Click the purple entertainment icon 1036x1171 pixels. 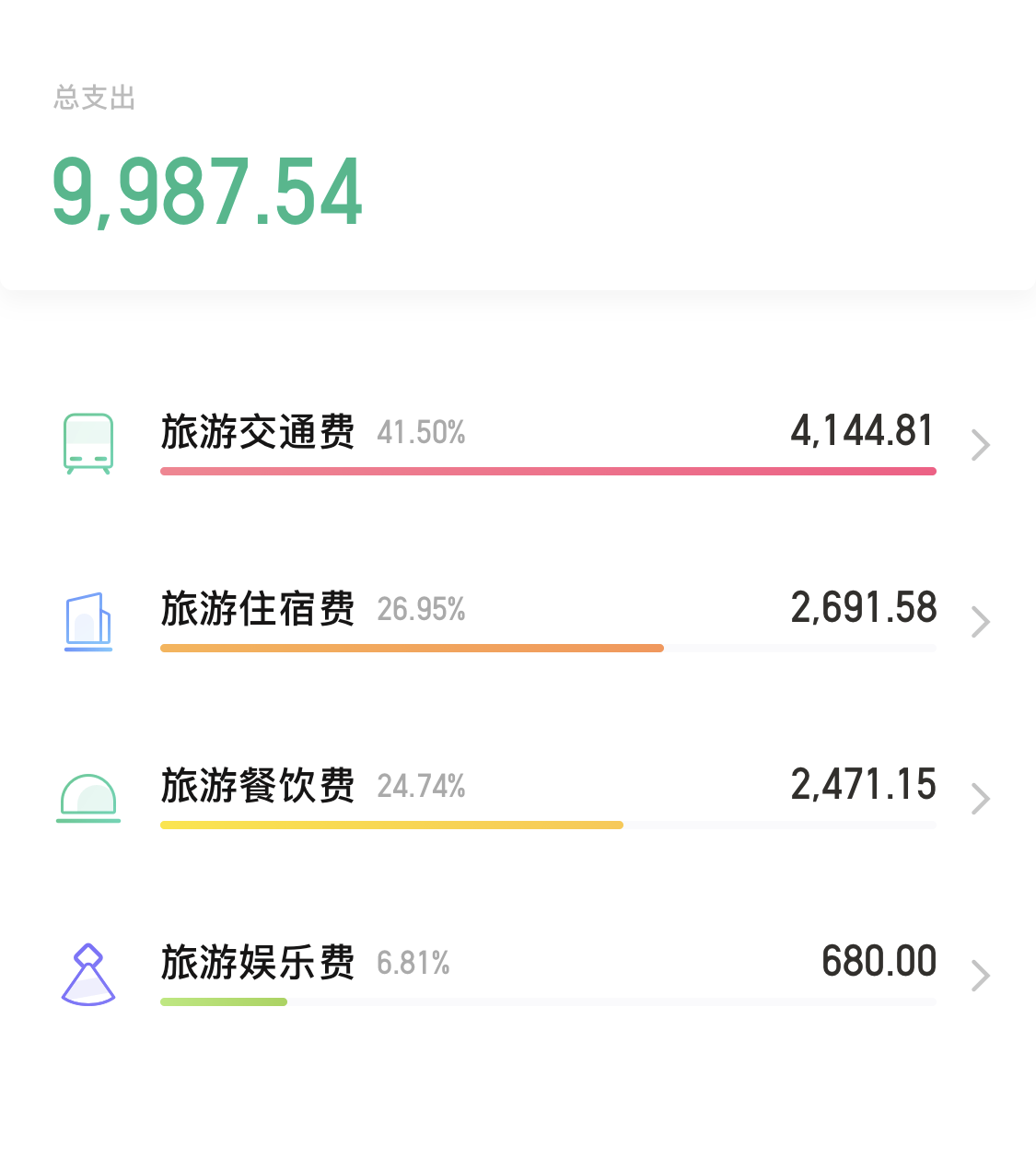88,974
